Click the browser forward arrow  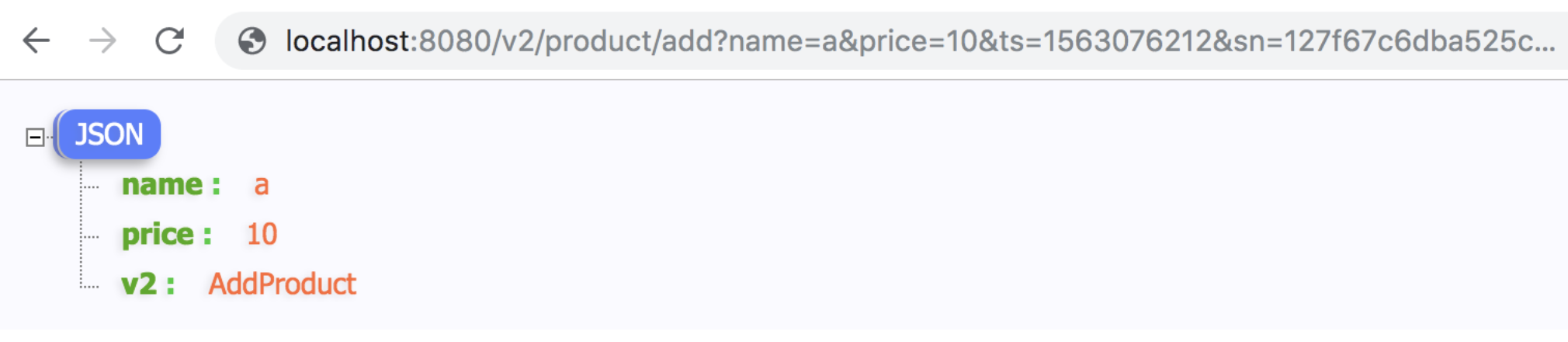point(103,40)
